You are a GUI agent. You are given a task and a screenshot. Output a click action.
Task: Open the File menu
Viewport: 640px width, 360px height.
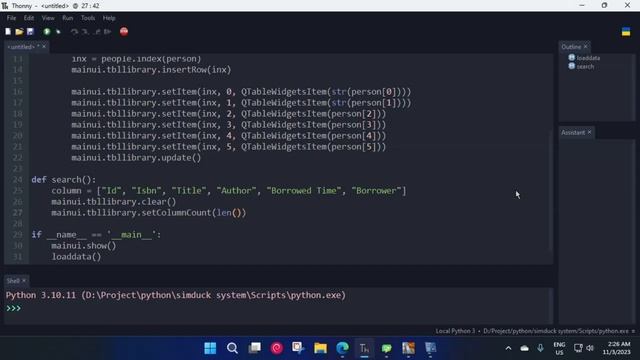[x=11, y=18]
